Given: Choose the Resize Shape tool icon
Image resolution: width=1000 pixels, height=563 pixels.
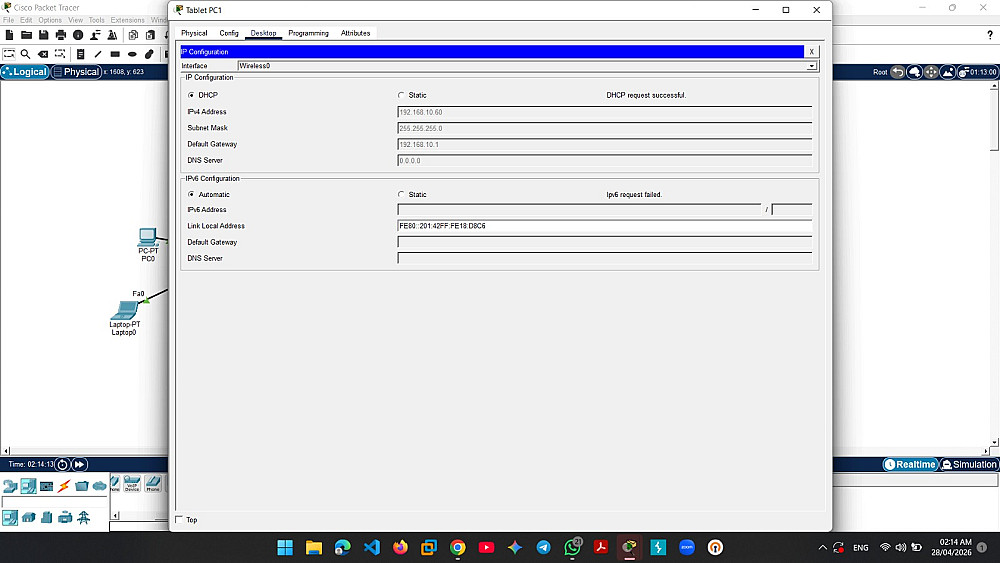Looking at the screenshot, I should 60,54.
